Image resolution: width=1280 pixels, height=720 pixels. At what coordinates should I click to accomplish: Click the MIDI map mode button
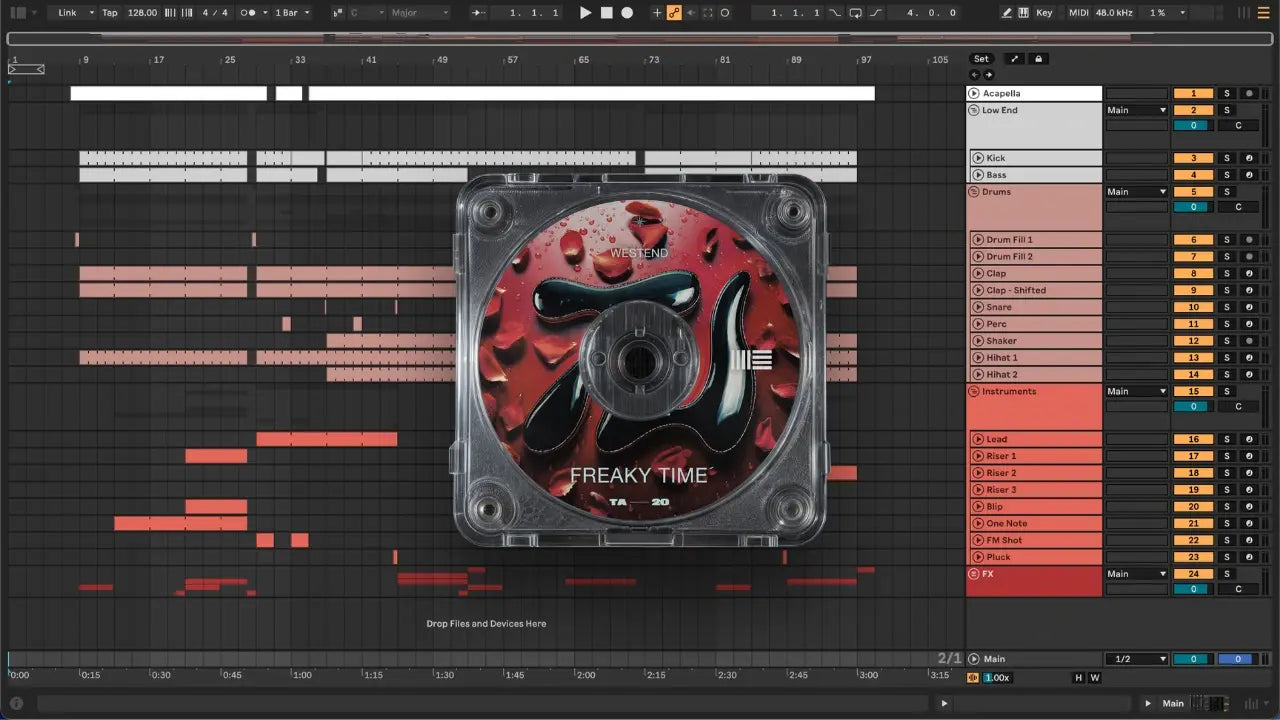pyautogui.click(x=1078, y=13)
